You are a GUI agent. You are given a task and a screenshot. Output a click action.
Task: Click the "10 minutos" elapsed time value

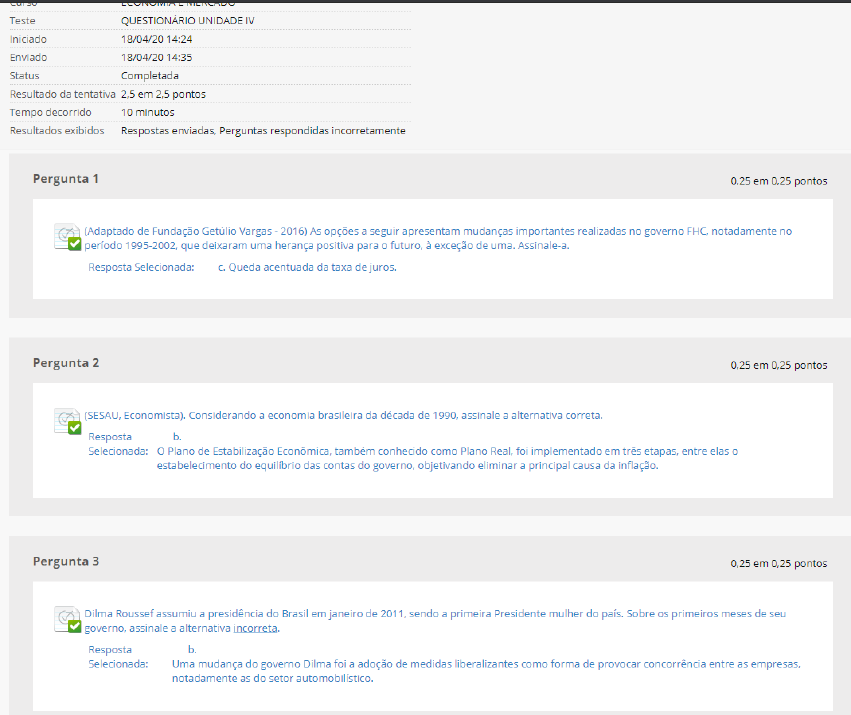(x=148, y=113)
